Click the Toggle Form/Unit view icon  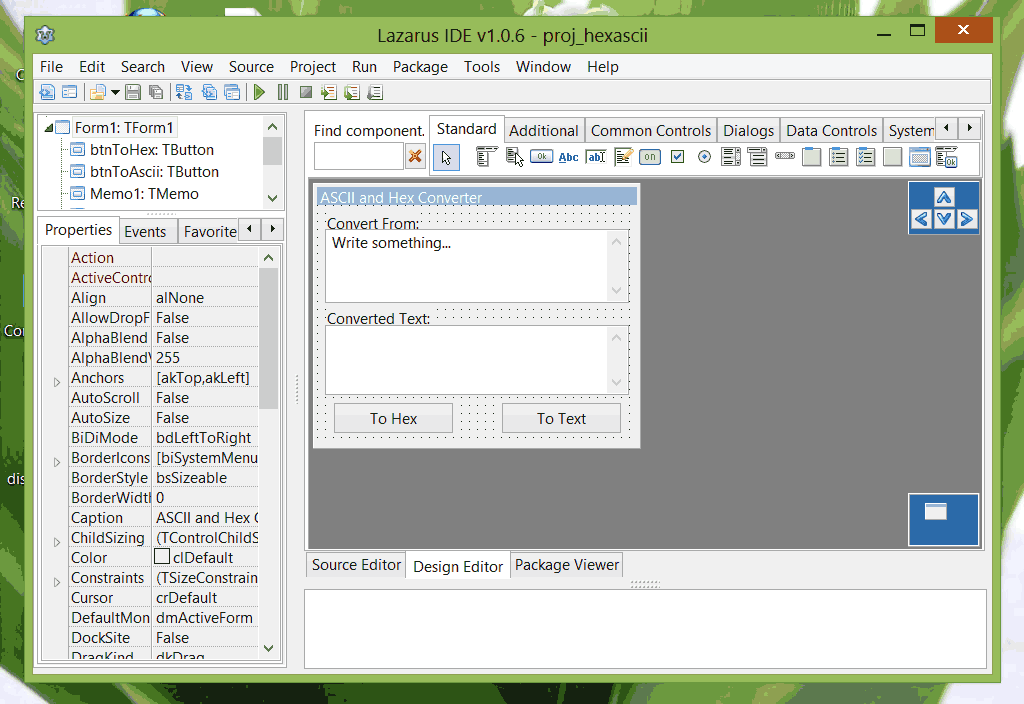pyautogui.click(x=184, y=92)
